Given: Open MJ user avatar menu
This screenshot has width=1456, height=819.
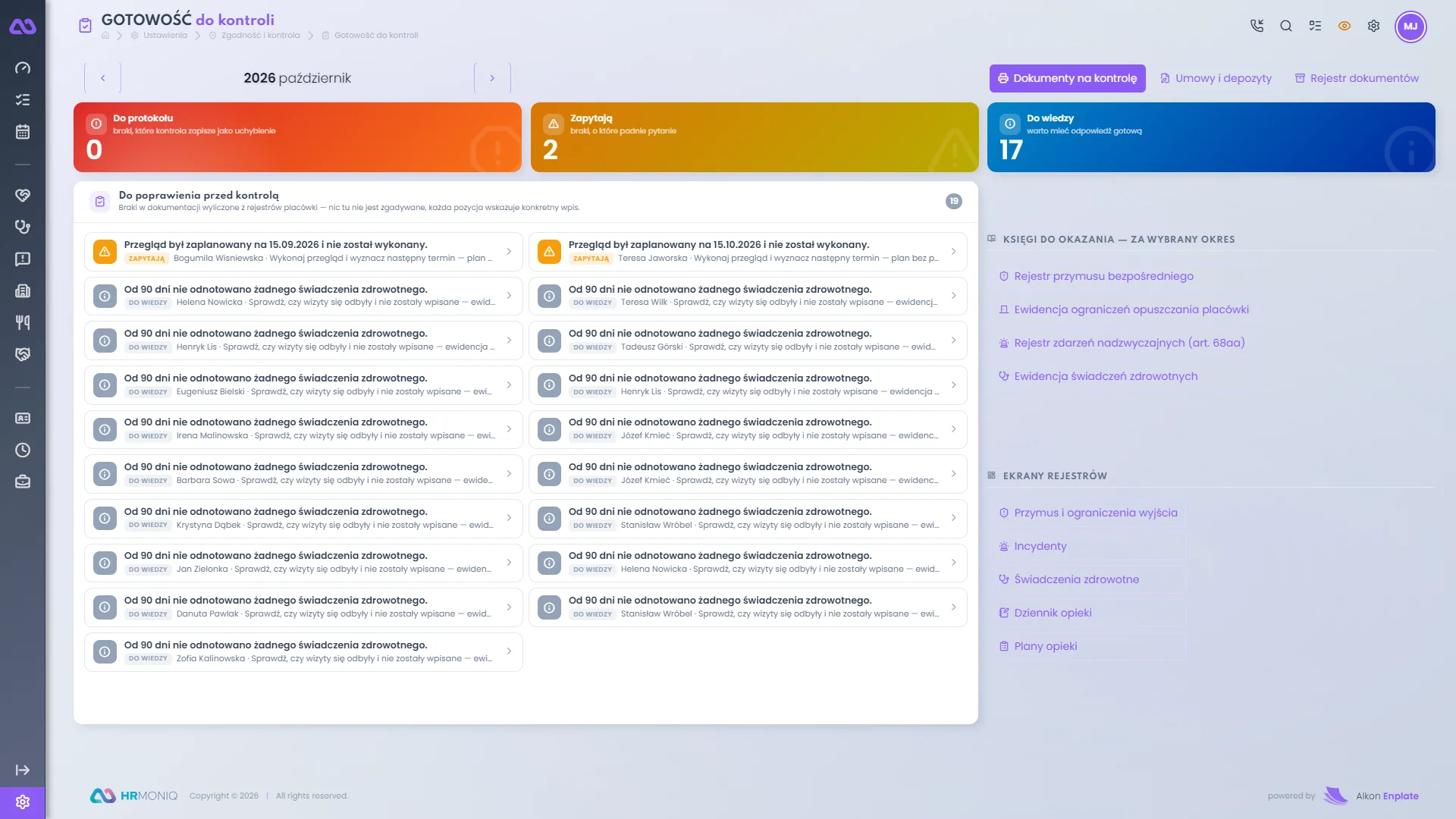Looking at the screenshot, I should pos(1410,27).
